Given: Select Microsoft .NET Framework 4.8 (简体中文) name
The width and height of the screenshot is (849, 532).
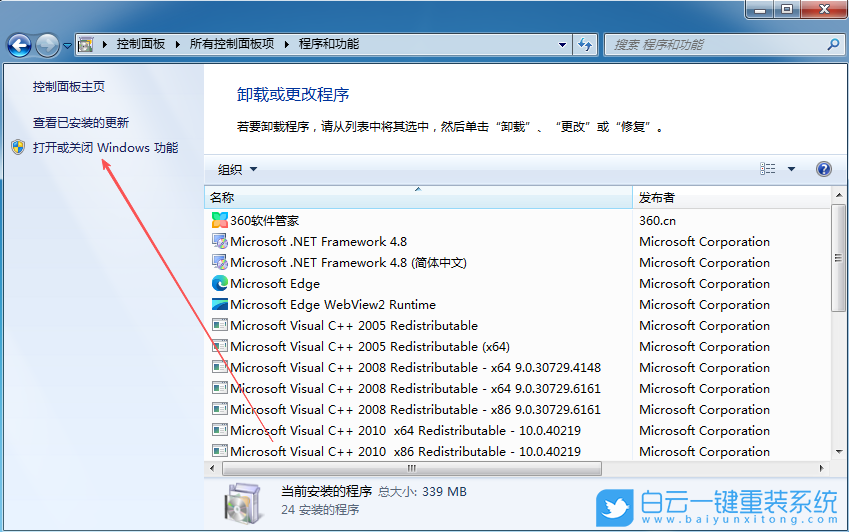Looking at the screenshot, I should tap(348, 262).
